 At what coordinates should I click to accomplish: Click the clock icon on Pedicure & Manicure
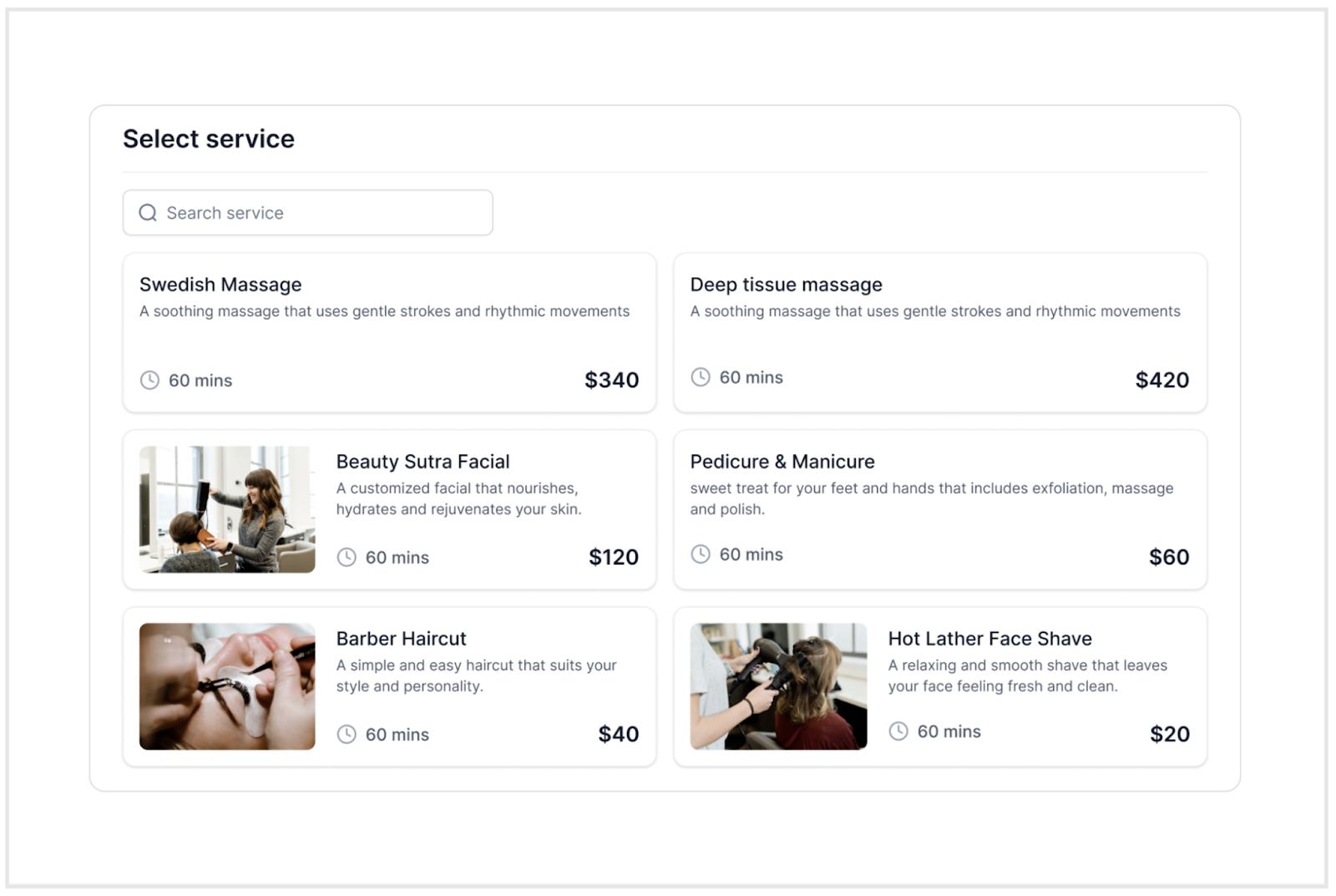click(x=700, y=554)
